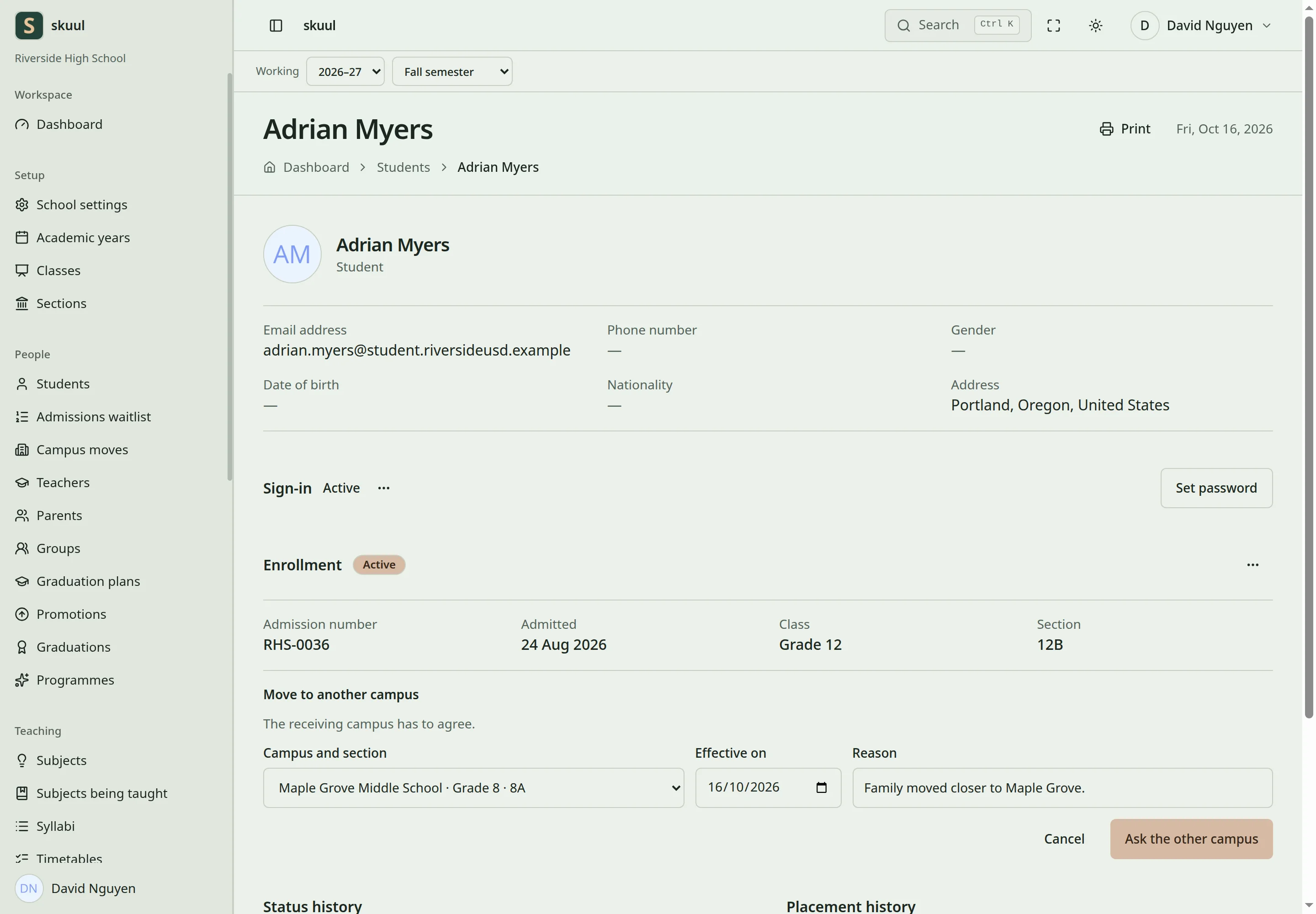The width and height of the screenshot is (1316, 914).
Task: Open Graduation plans in the sidebar
Action: [x=77, y=581]
